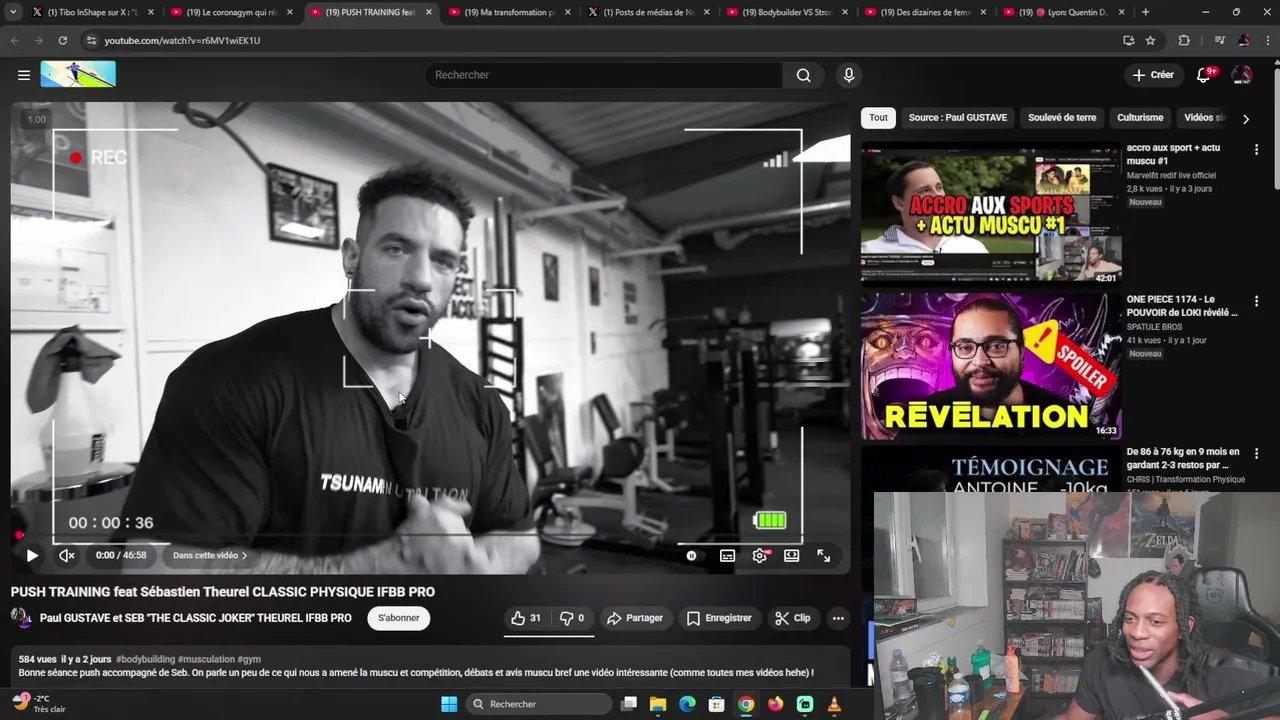Open the tab search dropdown arrow
Image resolution: width=1280 pixels, height=720 pixels.
13,12
